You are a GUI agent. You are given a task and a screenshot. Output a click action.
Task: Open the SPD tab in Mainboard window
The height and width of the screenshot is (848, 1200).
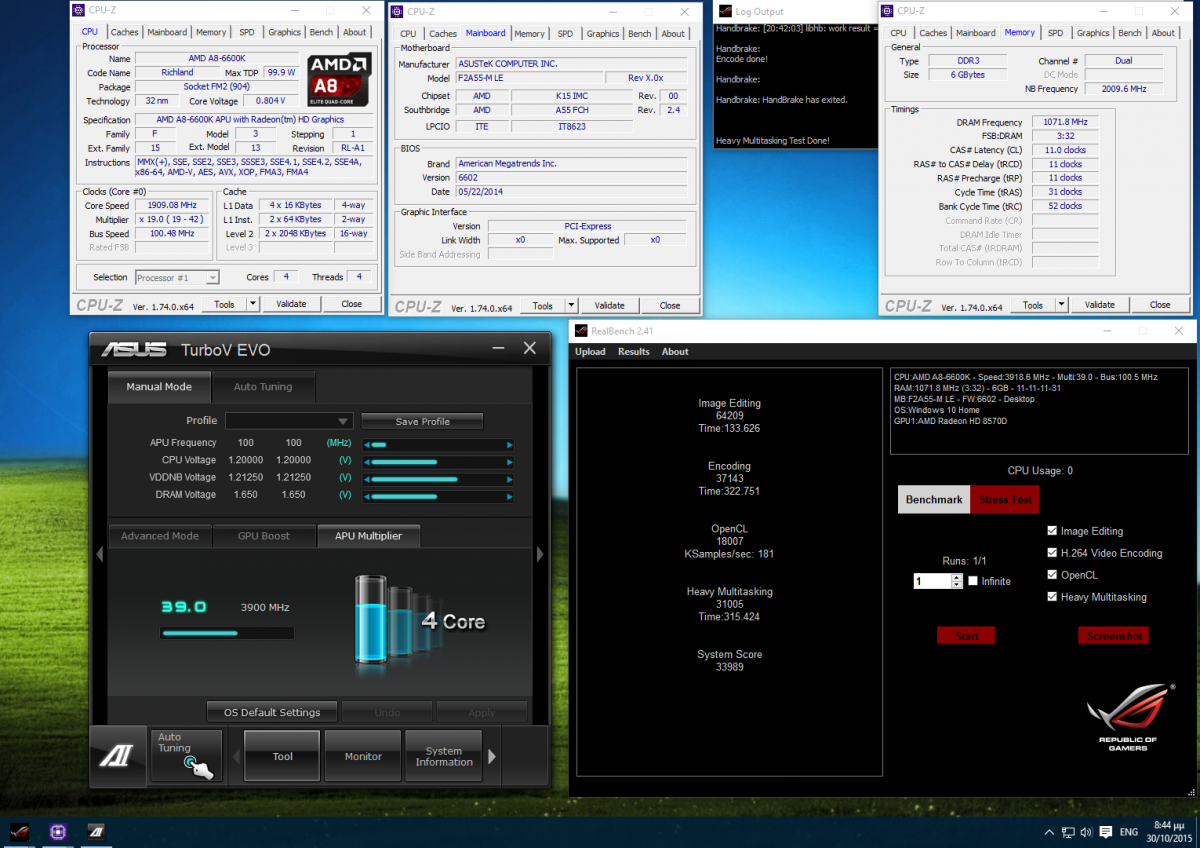pyautogui.click(x=565, y=33)
